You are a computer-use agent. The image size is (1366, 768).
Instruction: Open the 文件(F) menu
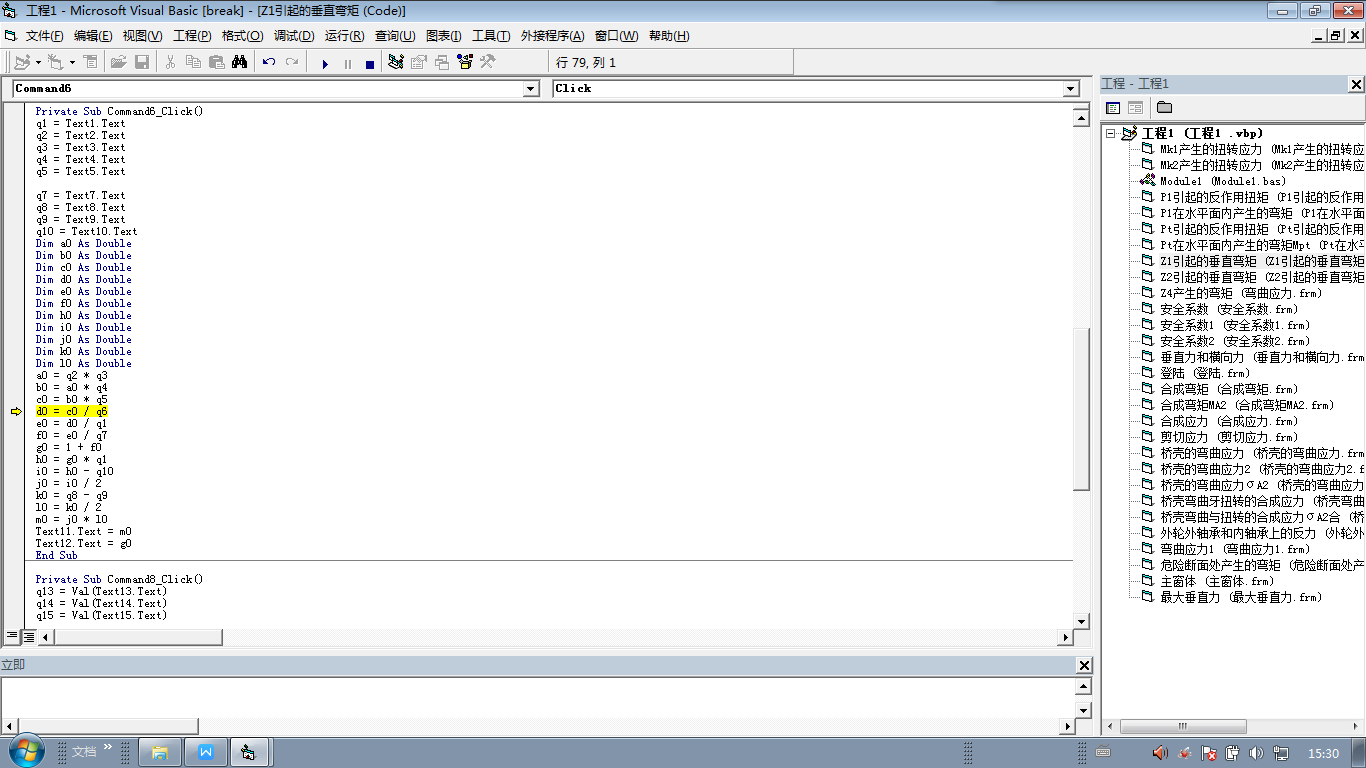click(45, 36)
